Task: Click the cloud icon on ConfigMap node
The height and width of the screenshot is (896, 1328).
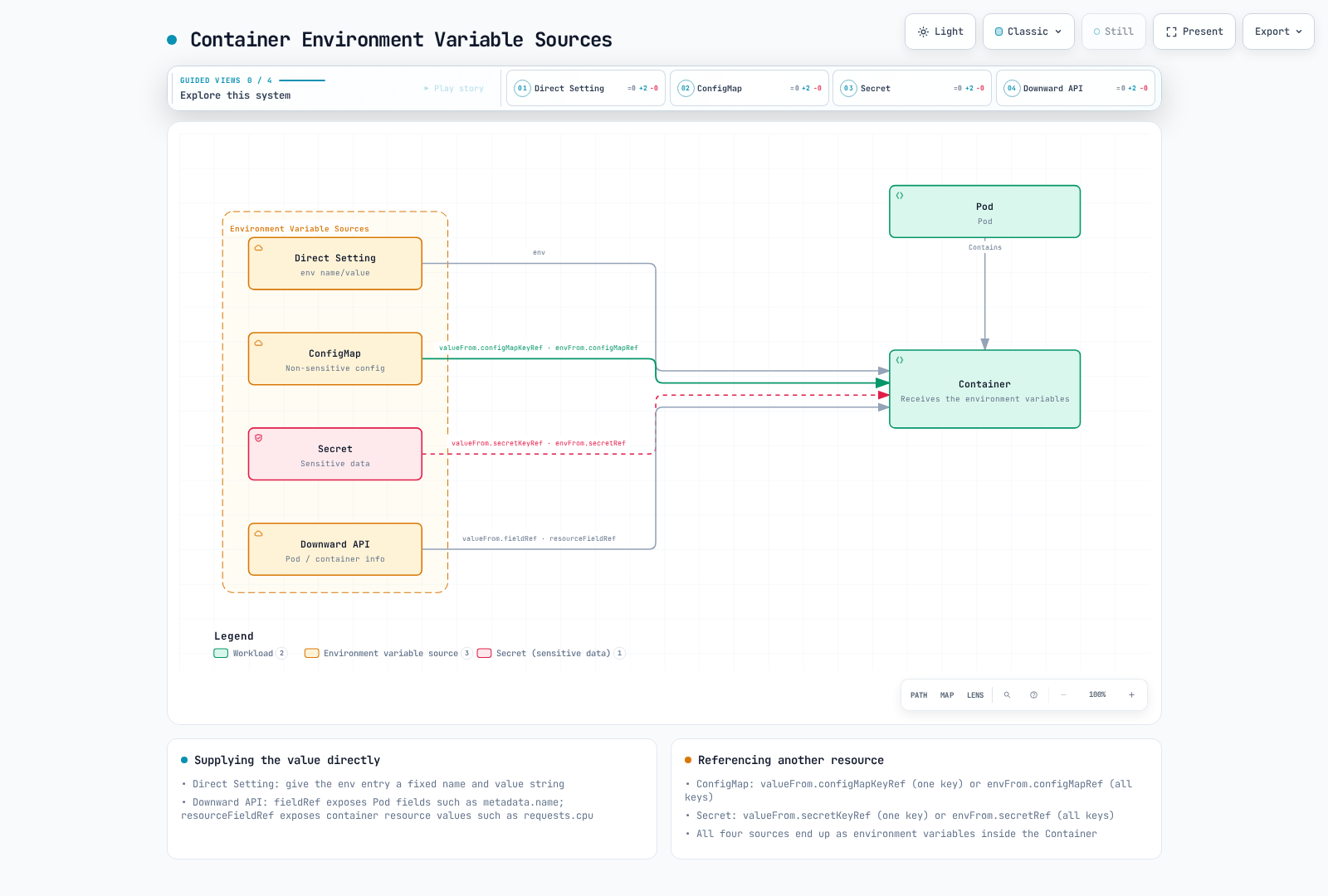Action: pyautogui.click(x=259, y=343)
